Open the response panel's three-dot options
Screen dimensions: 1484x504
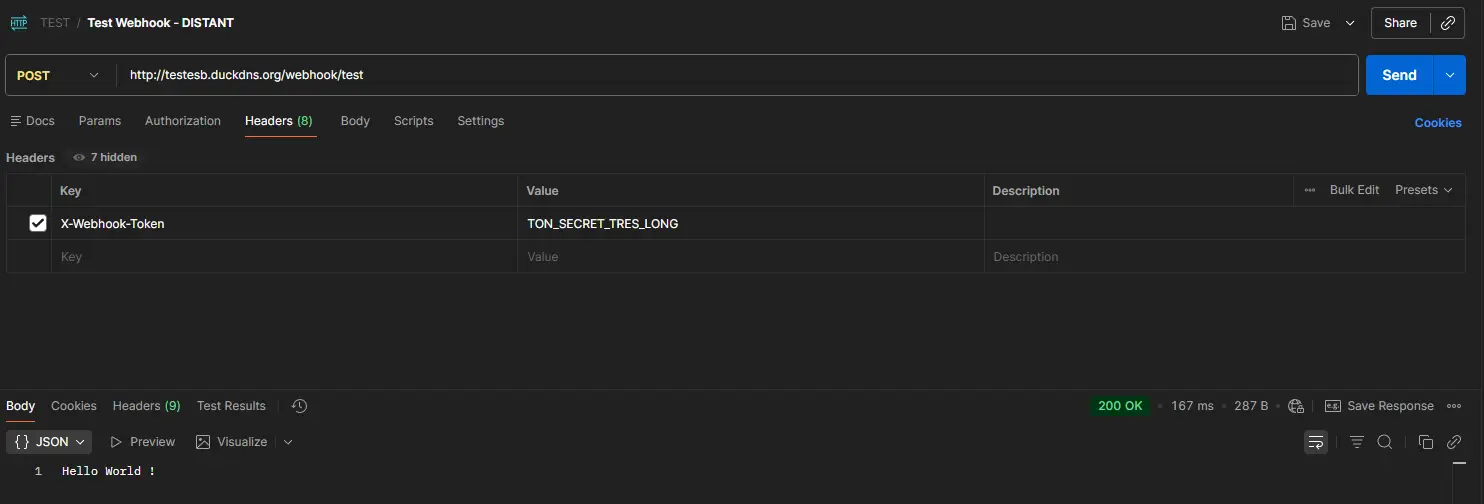coord(1454,406)
